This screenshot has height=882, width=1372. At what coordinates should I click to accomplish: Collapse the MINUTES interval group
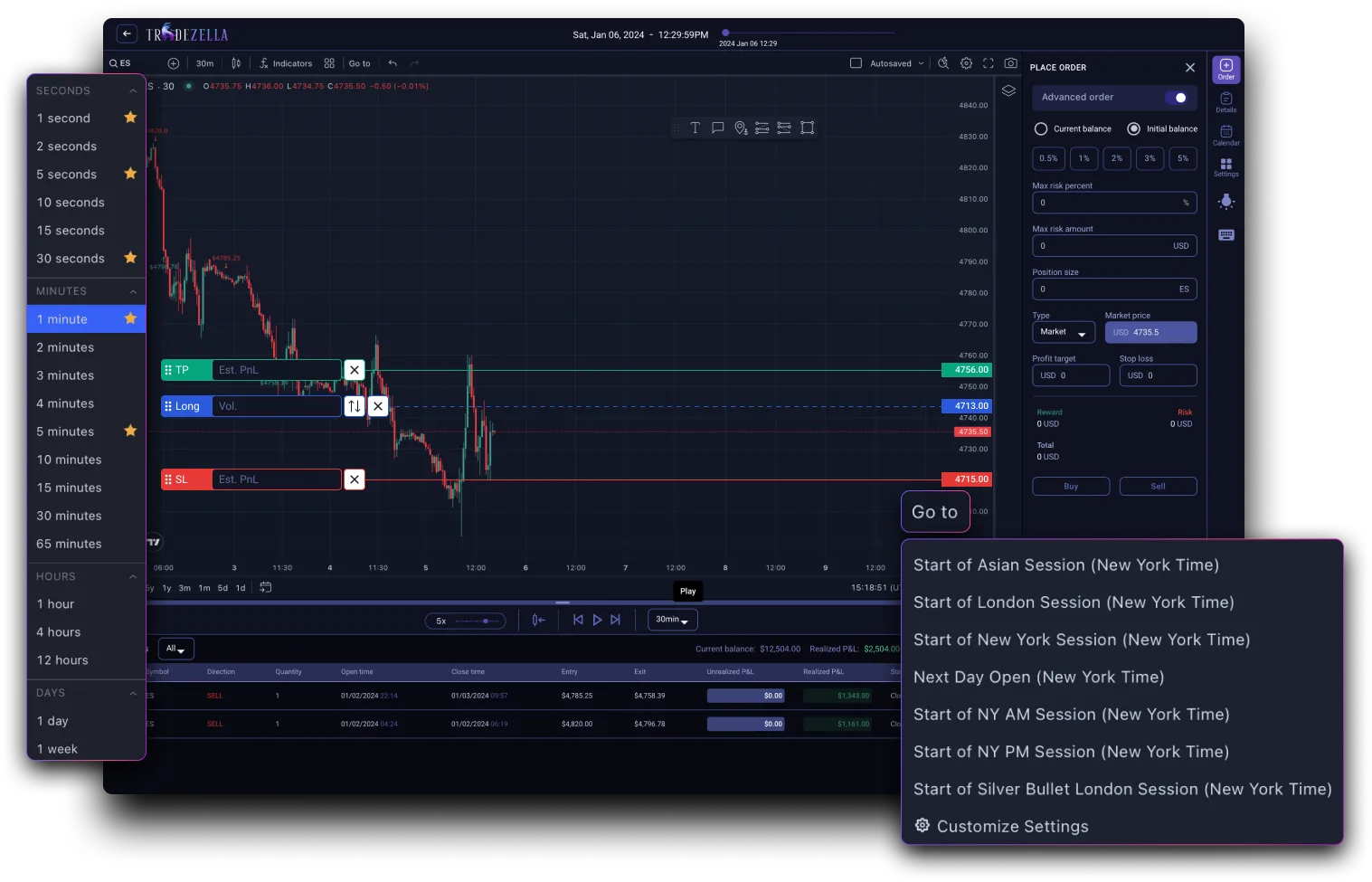pos(133,292)
